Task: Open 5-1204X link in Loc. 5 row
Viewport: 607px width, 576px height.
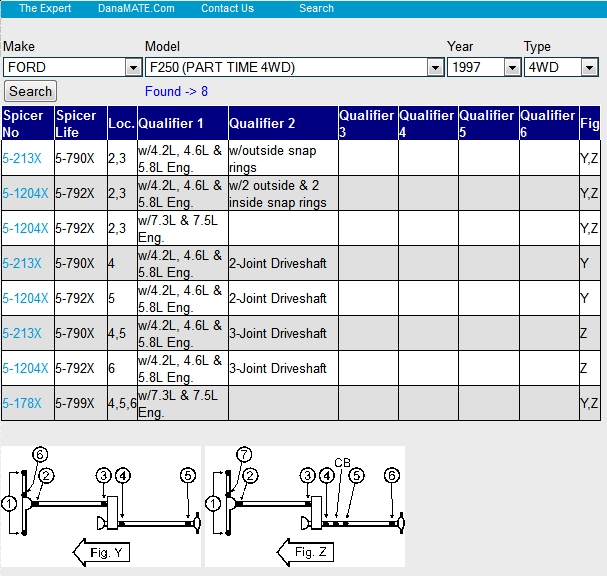Action: (x=26, y=298)
